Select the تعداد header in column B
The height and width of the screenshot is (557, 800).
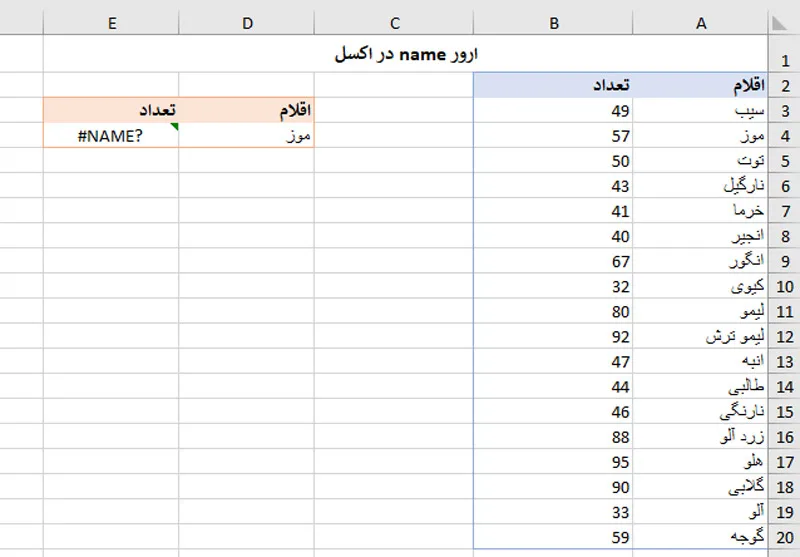pyautogui.click(x=554, y=85)
